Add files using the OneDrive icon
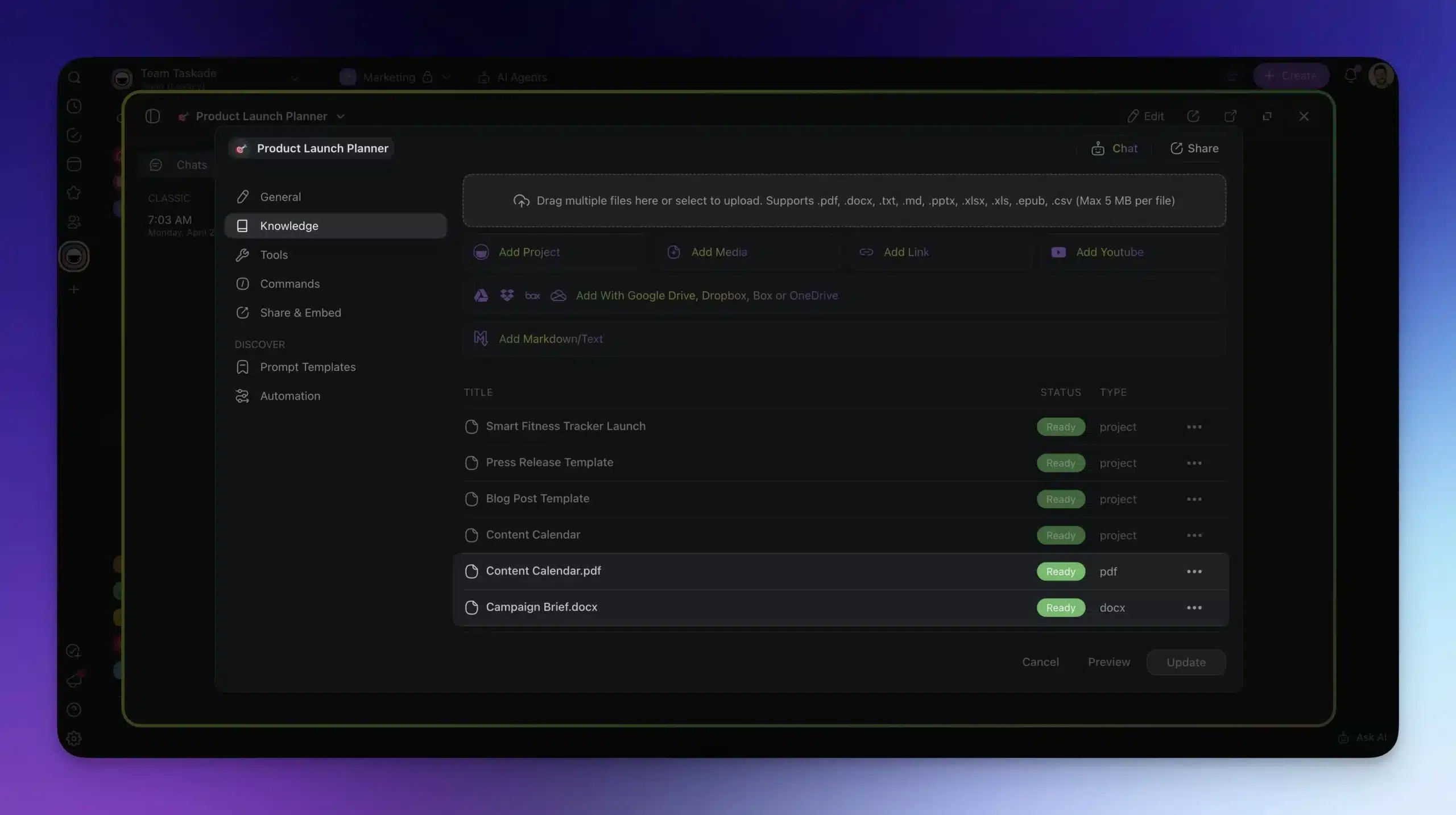This screenshot has width=1456, height=815. pos(557,295)
